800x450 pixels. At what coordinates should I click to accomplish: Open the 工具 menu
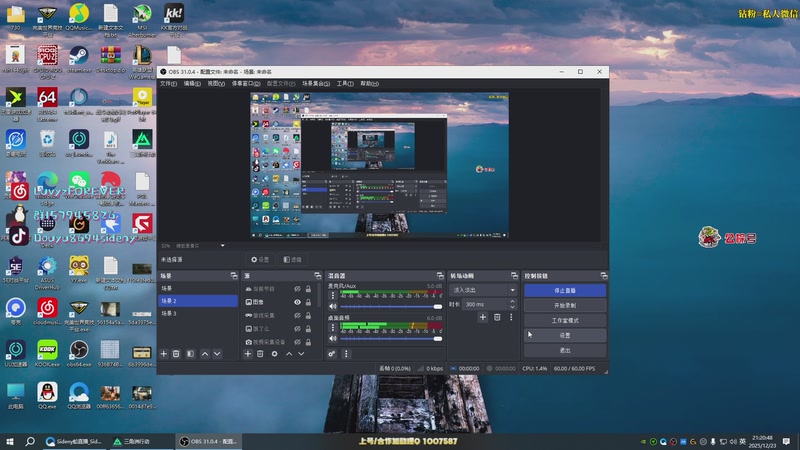coord(344,84)
